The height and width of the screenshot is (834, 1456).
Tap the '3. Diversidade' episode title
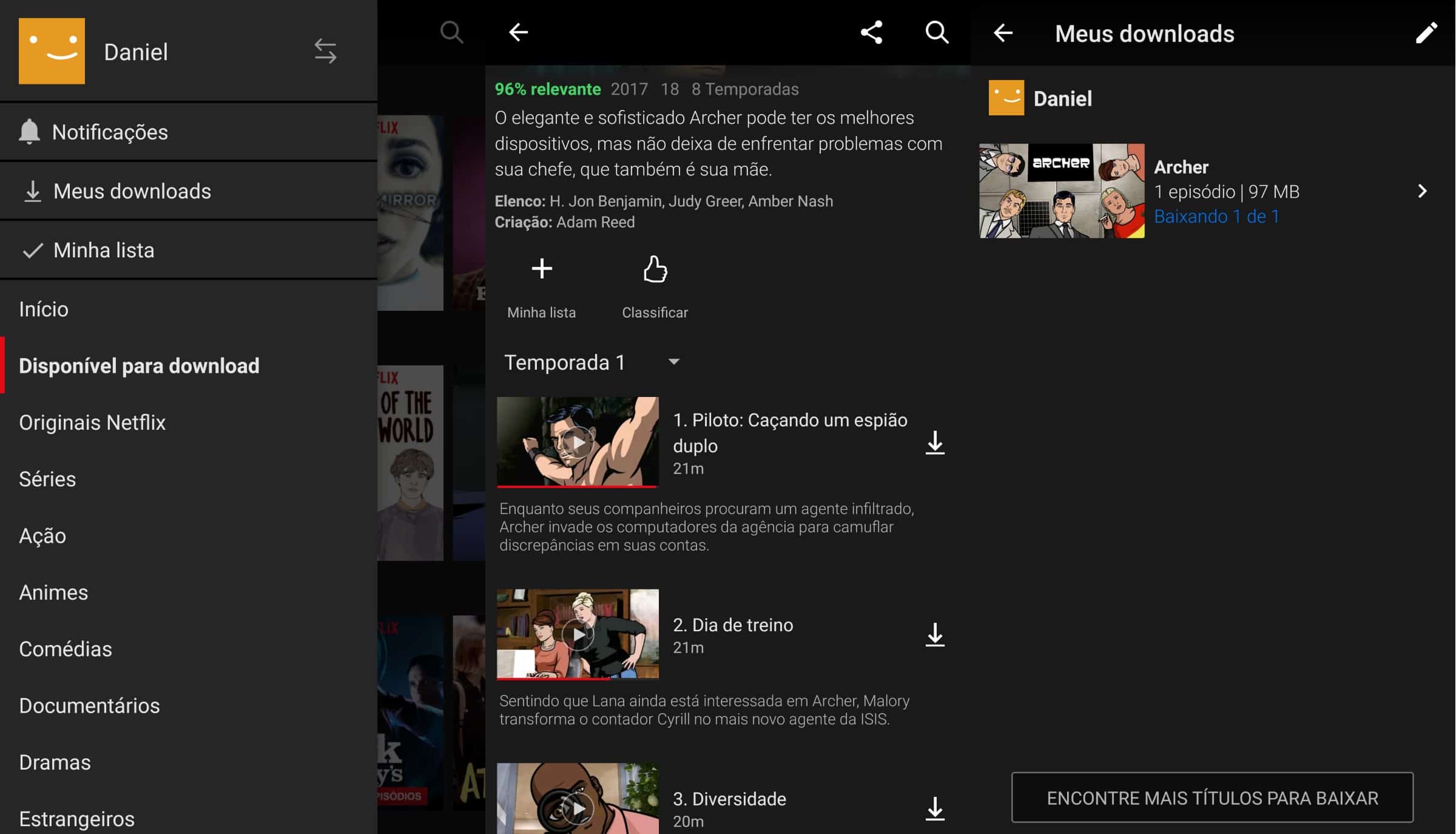click(x=729, y=799)
